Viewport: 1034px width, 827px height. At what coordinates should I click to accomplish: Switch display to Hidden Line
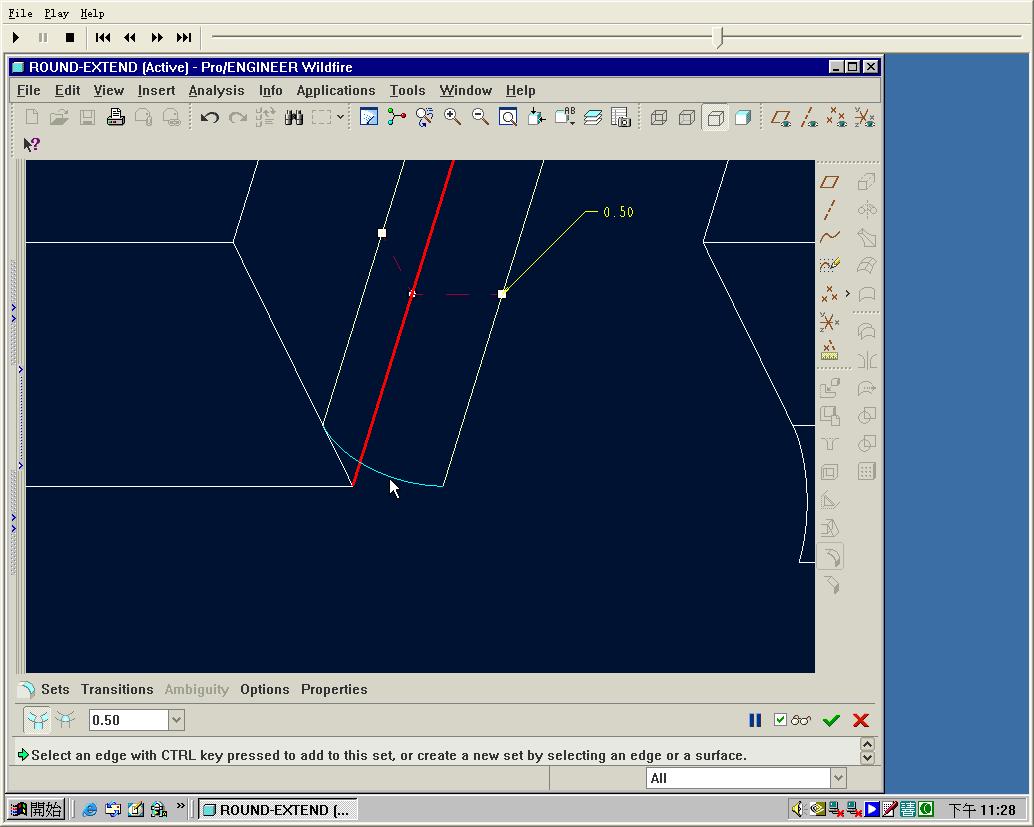[687, 117]
